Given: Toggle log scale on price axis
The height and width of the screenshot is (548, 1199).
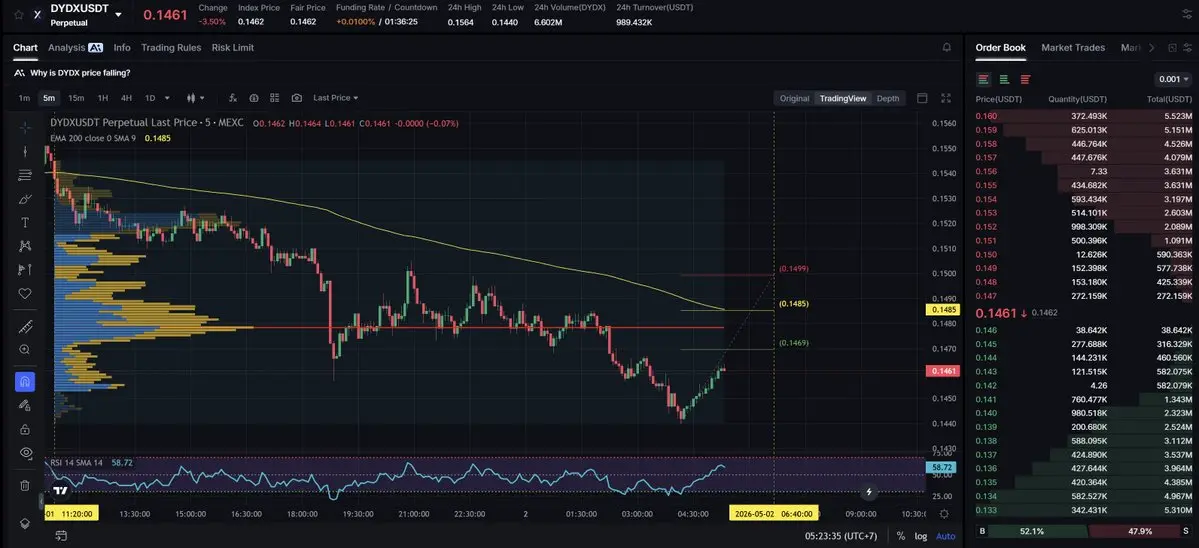Looking at the screenshot, I should pos(921,536).
